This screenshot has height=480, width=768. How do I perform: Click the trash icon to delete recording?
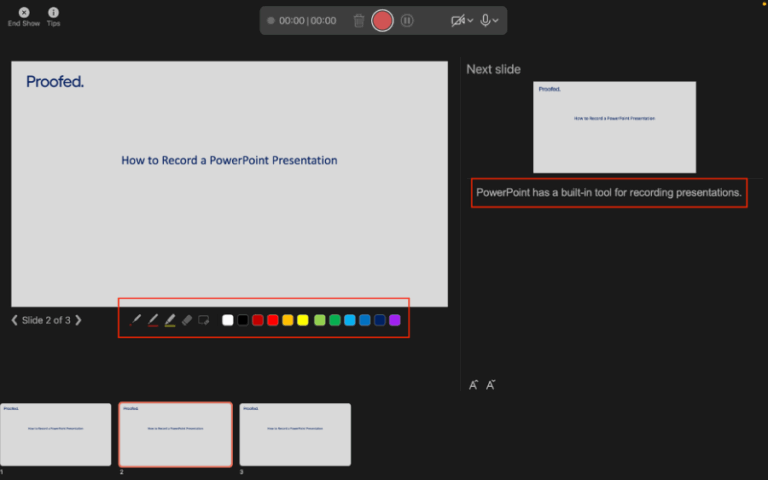pyautogui.click(x=359, y=21)
